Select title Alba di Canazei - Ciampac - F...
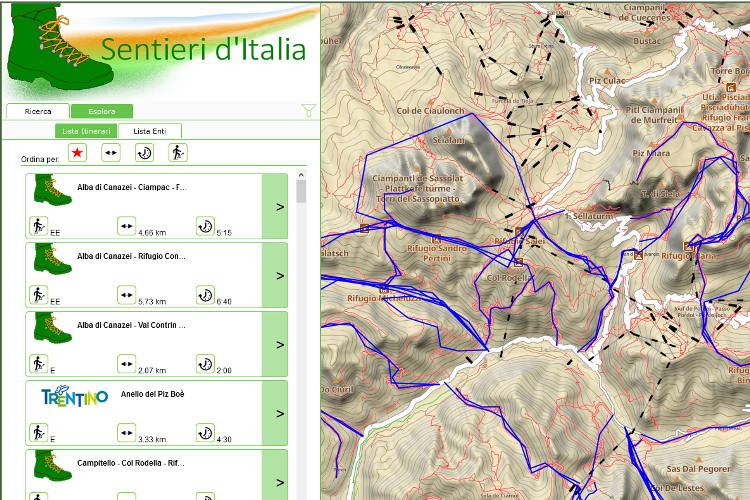750x500 pixels. [132, 187]
